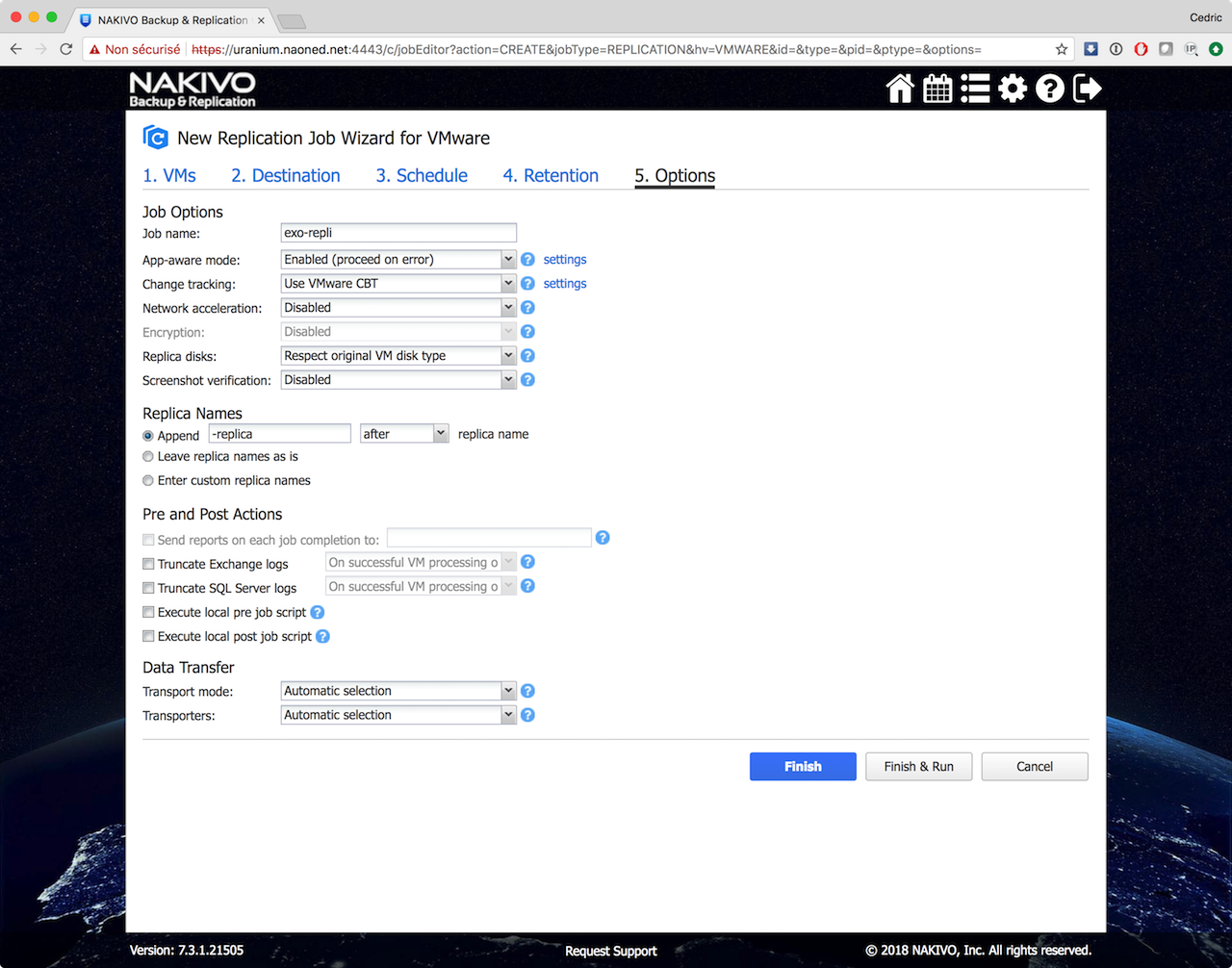This screenshot has width=1232, height=968.
Task: Click the Home icon in NAKIVO header
Action: click(x=900, y=89)
